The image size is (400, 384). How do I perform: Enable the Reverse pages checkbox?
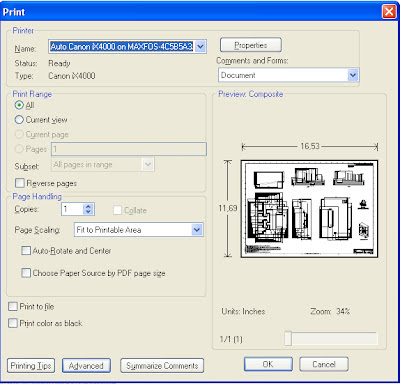[20, 183]
